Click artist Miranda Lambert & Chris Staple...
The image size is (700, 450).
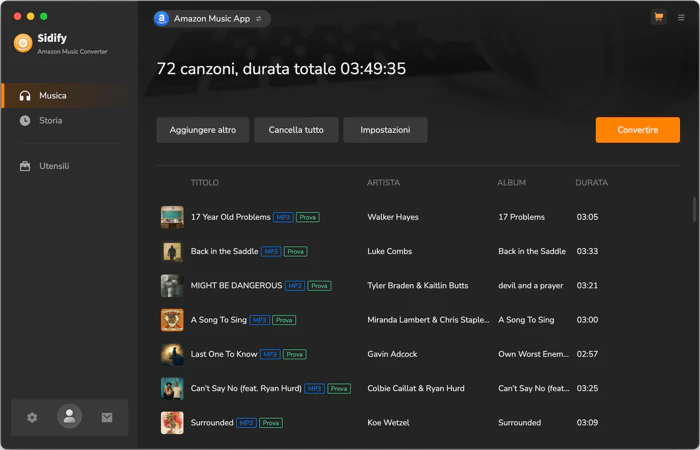tap(428, 320)
